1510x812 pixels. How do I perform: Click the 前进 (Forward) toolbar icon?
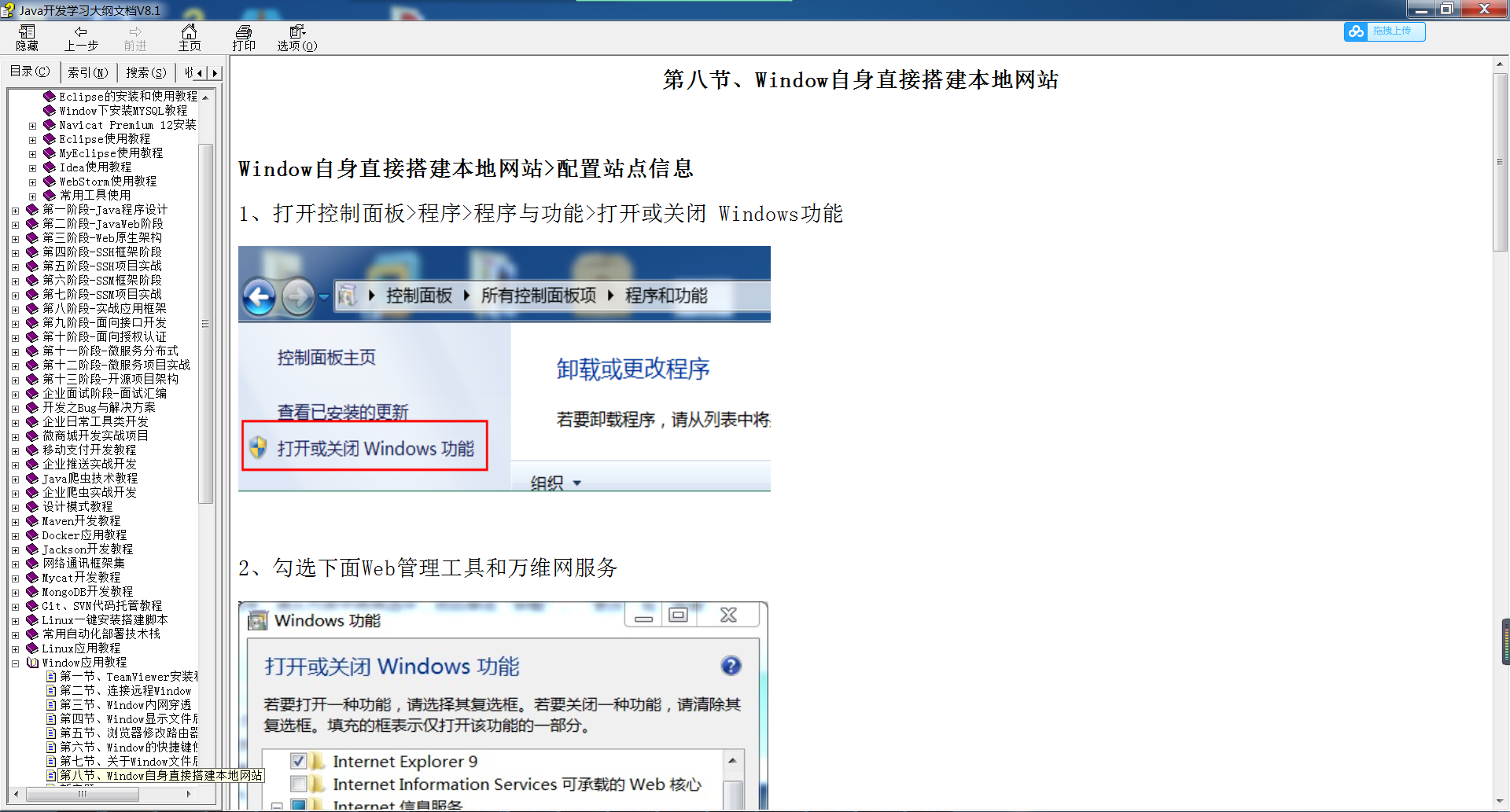pos(135,38)
